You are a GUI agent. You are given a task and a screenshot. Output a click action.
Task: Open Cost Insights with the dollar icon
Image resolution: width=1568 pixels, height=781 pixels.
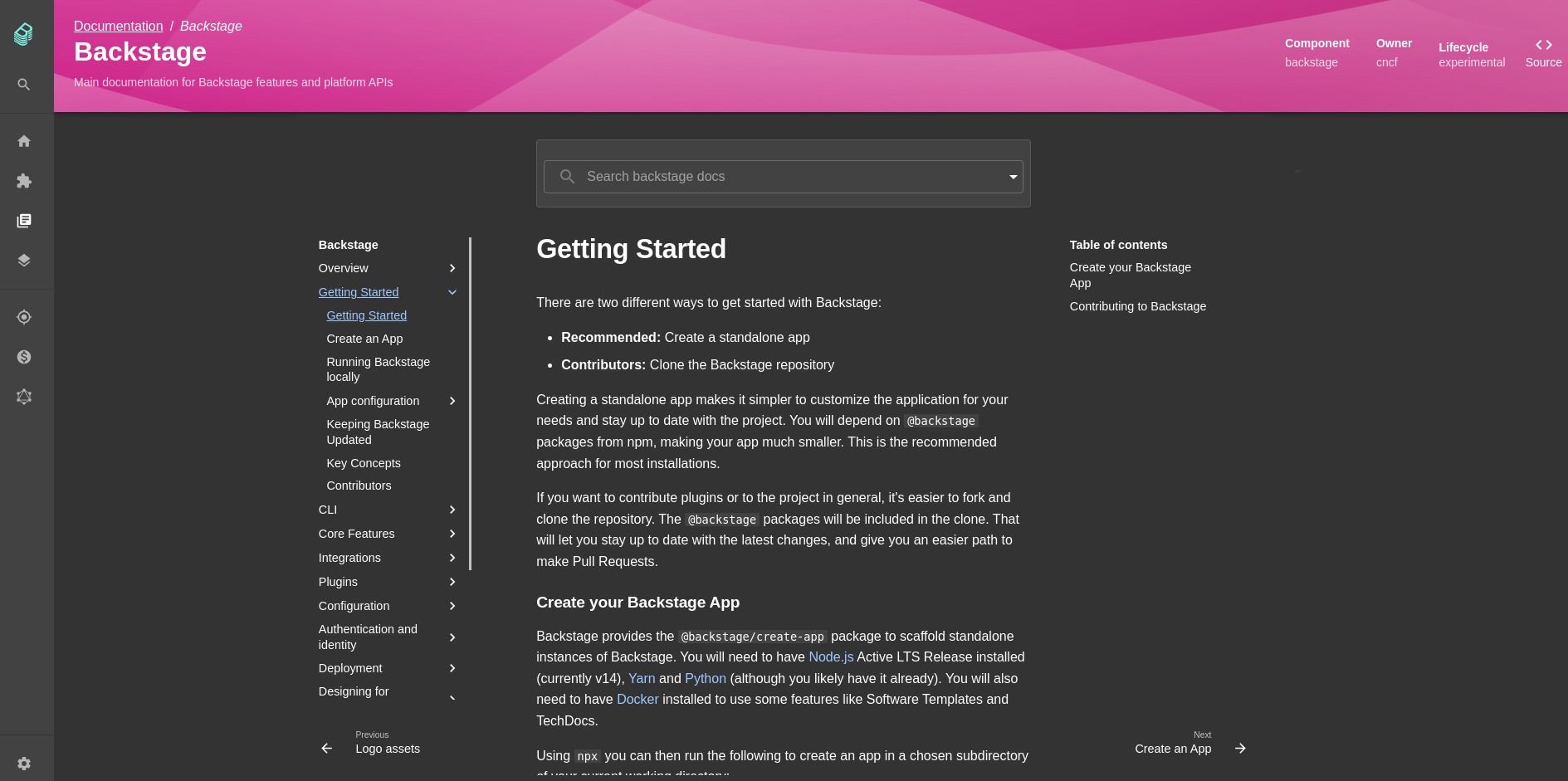coord(23,357)
